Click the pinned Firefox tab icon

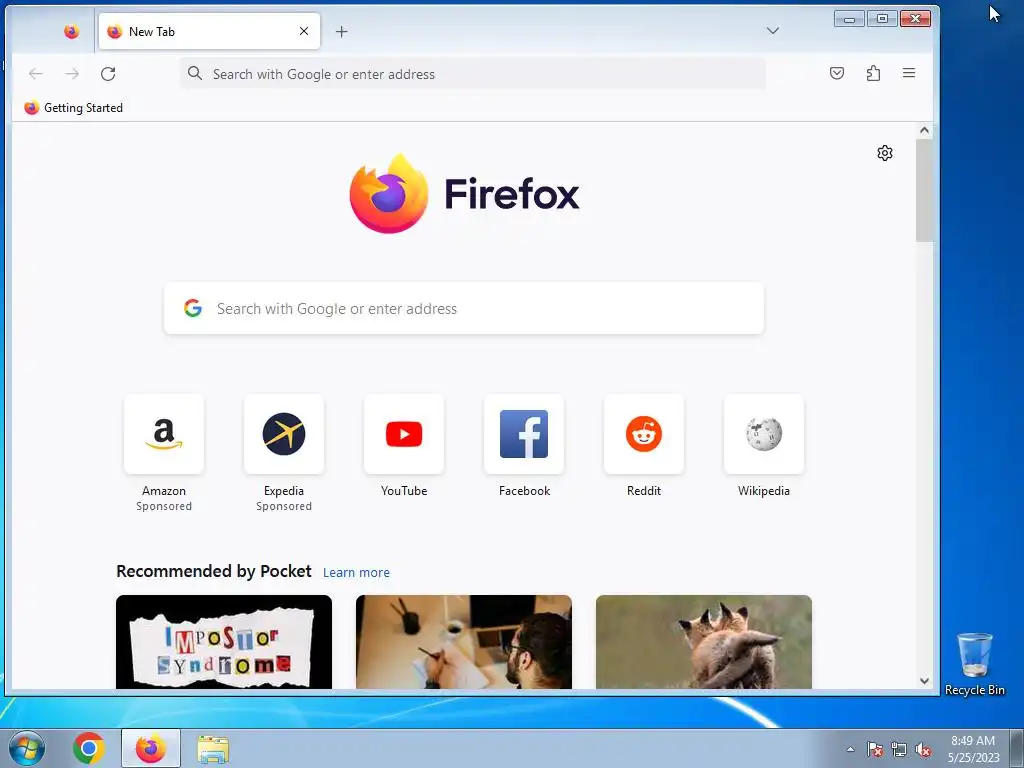[71, 31]
